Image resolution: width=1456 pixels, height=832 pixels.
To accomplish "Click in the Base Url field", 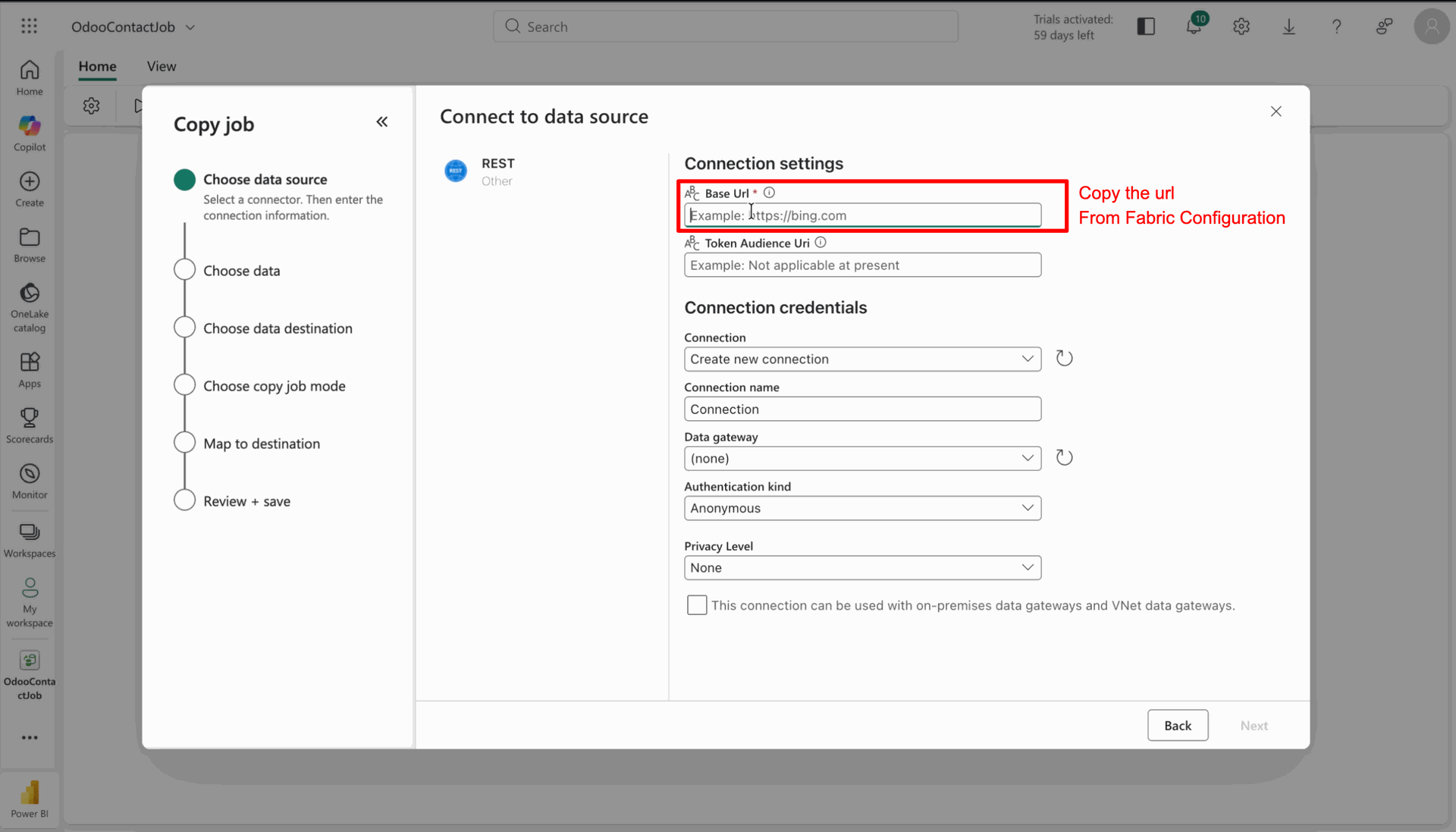I will click(862, 215).
